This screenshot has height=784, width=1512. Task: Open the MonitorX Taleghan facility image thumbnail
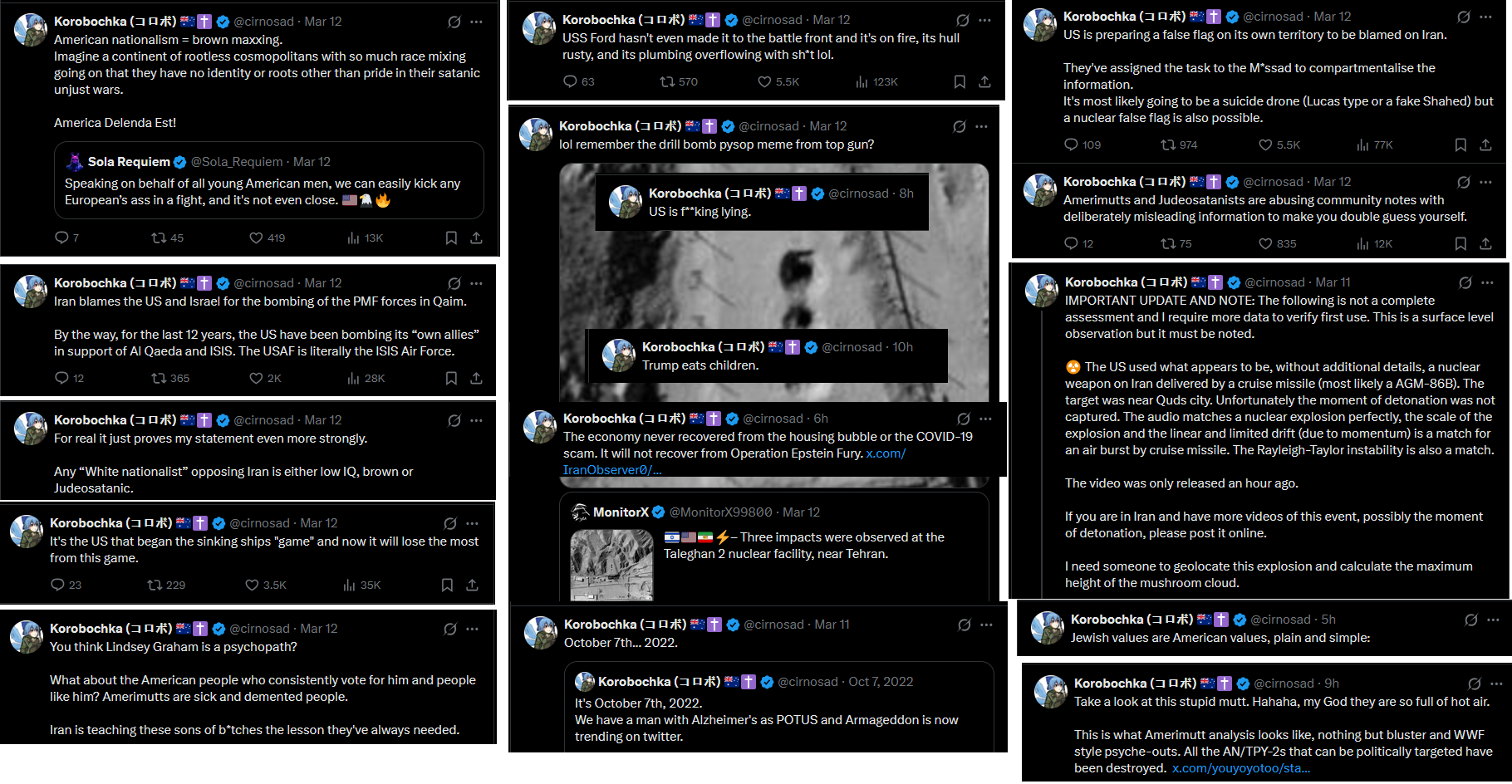click(x=612, y=565)
